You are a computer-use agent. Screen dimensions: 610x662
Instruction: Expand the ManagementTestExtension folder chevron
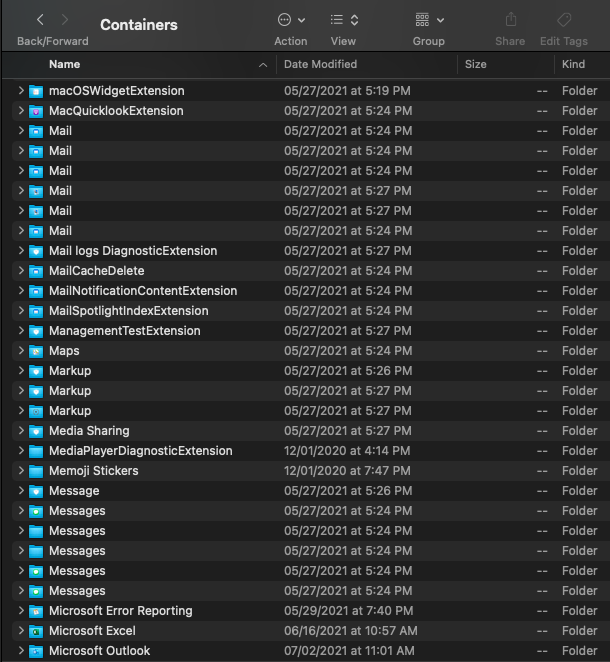coord(21,330)
